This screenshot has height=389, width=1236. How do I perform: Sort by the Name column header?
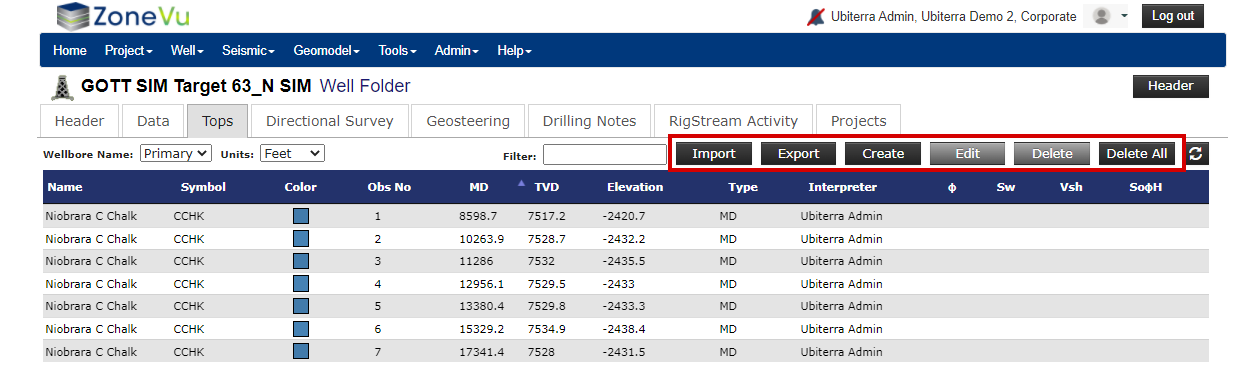coord(64,187)
